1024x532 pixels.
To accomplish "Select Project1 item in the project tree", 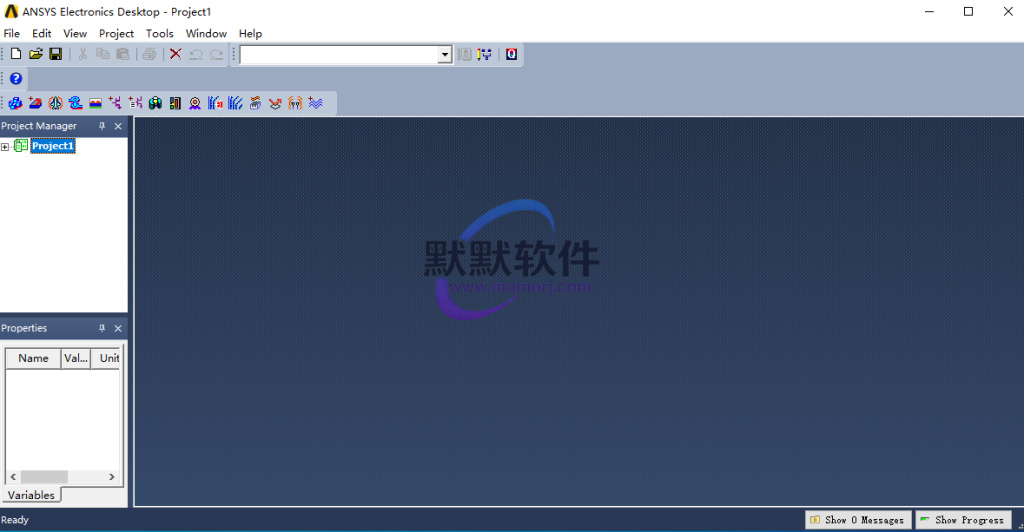I will tap(53, 146).
